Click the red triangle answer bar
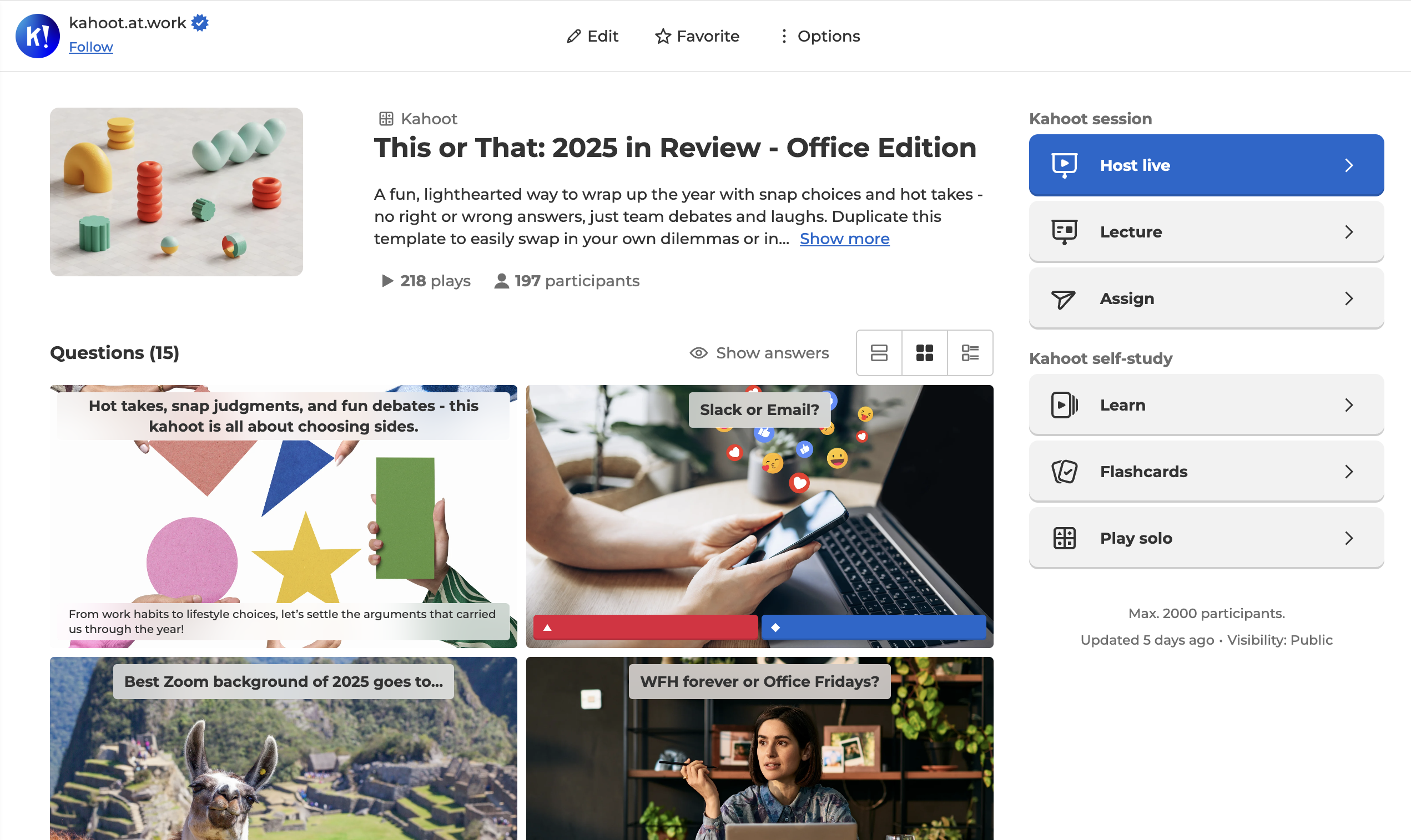This screenshot has height=840, width=1411. pos(645,627)
